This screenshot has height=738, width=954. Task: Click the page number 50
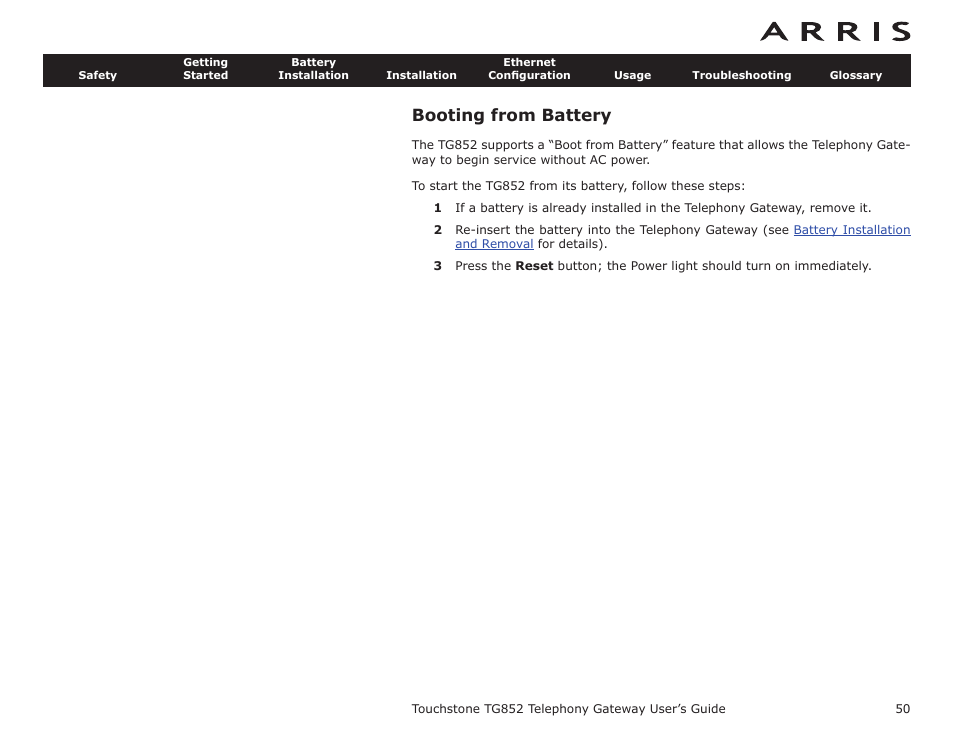pos(903,709)
